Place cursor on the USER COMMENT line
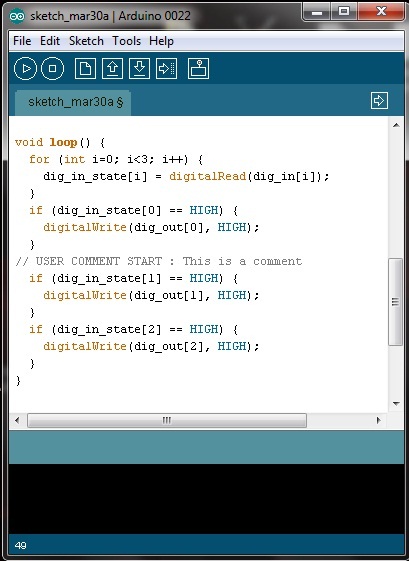Image resolution: width=409 pixels, height=561 pixels. (x=159, y=261)
